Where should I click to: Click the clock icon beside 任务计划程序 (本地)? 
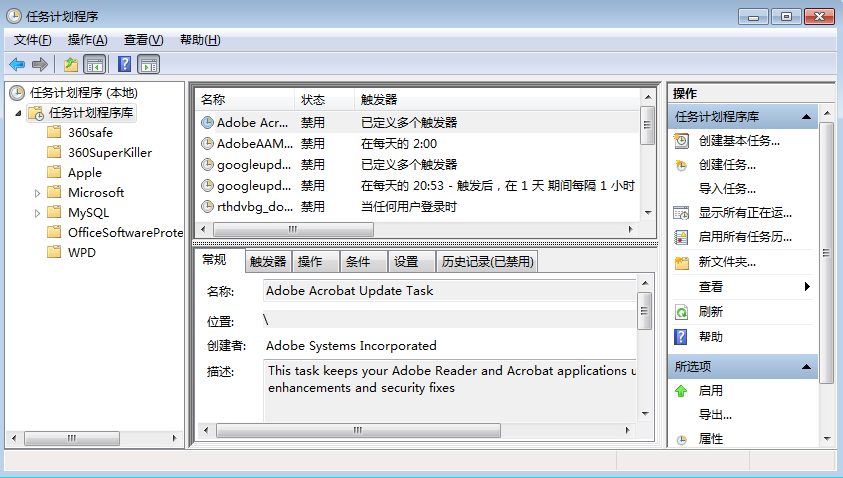pos(17,93)
